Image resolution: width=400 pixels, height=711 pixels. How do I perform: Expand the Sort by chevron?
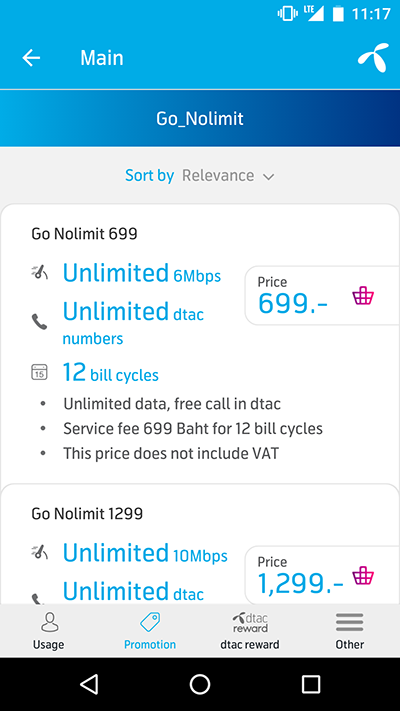(x=269, y=176)
